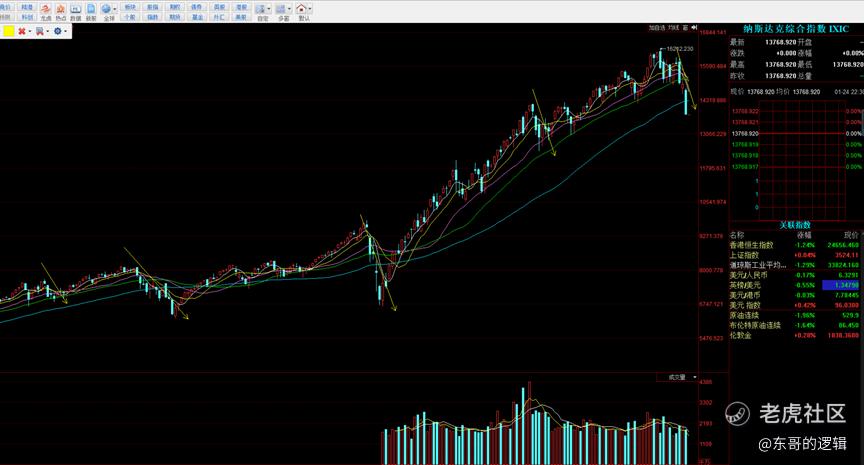Open the 香港恒生指数 row
The image size is (864, 465).
pyautogui.click(x=795, y=245)
